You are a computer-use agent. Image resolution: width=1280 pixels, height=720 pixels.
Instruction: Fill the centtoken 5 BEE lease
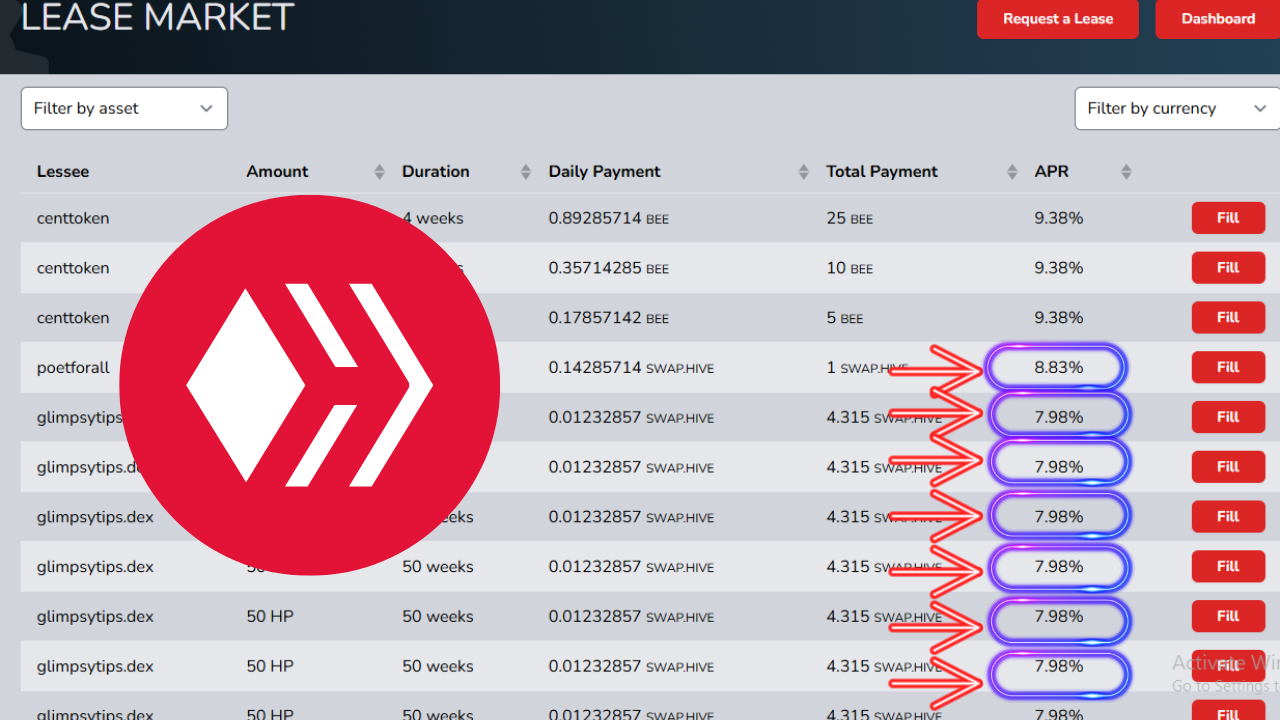[1228, 318]
